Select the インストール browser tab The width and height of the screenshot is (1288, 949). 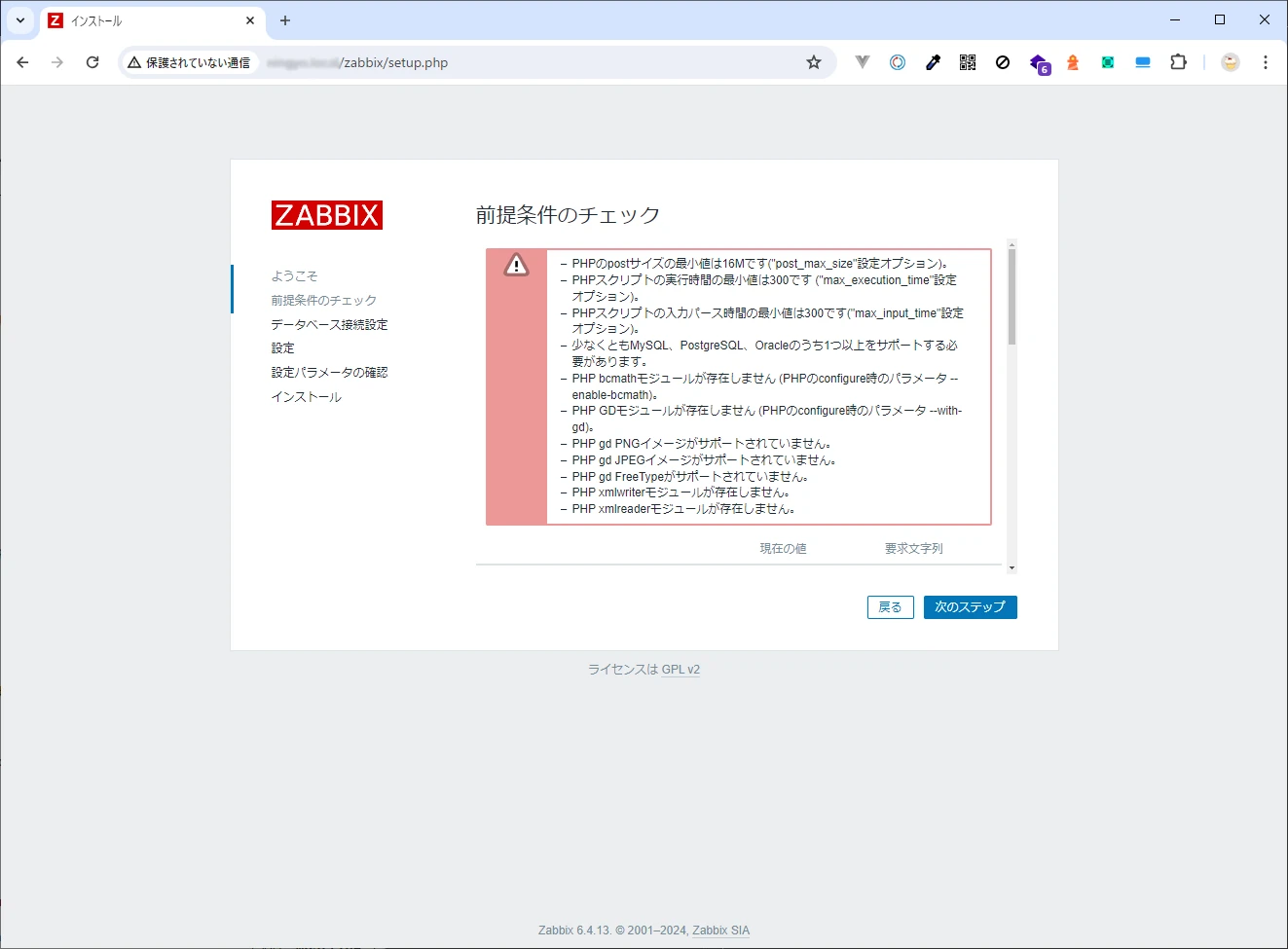click(152, 20)
